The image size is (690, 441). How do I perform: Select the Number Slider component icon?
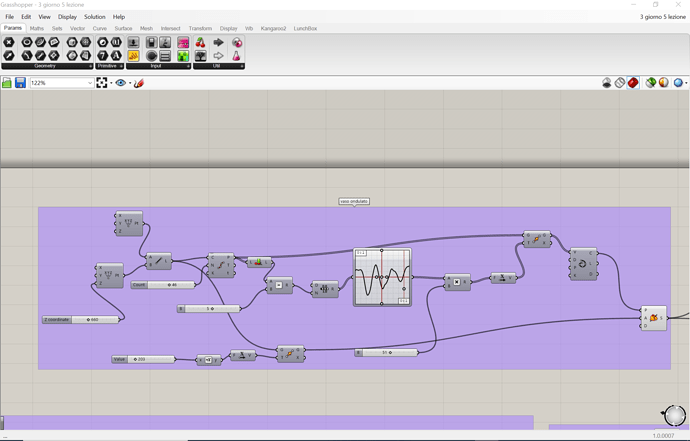151,42
